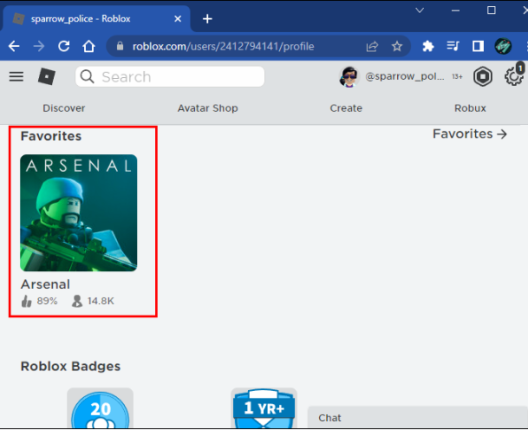Focus the Roblox Search field
The image size is (528, 430).
170,77
